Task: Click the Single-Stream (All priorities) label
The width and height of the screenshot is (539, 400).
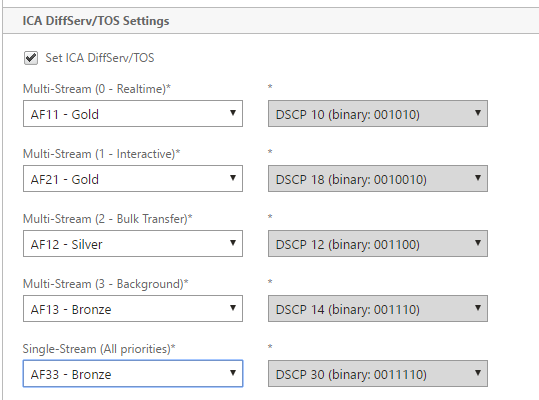Action: click(99, 349)
